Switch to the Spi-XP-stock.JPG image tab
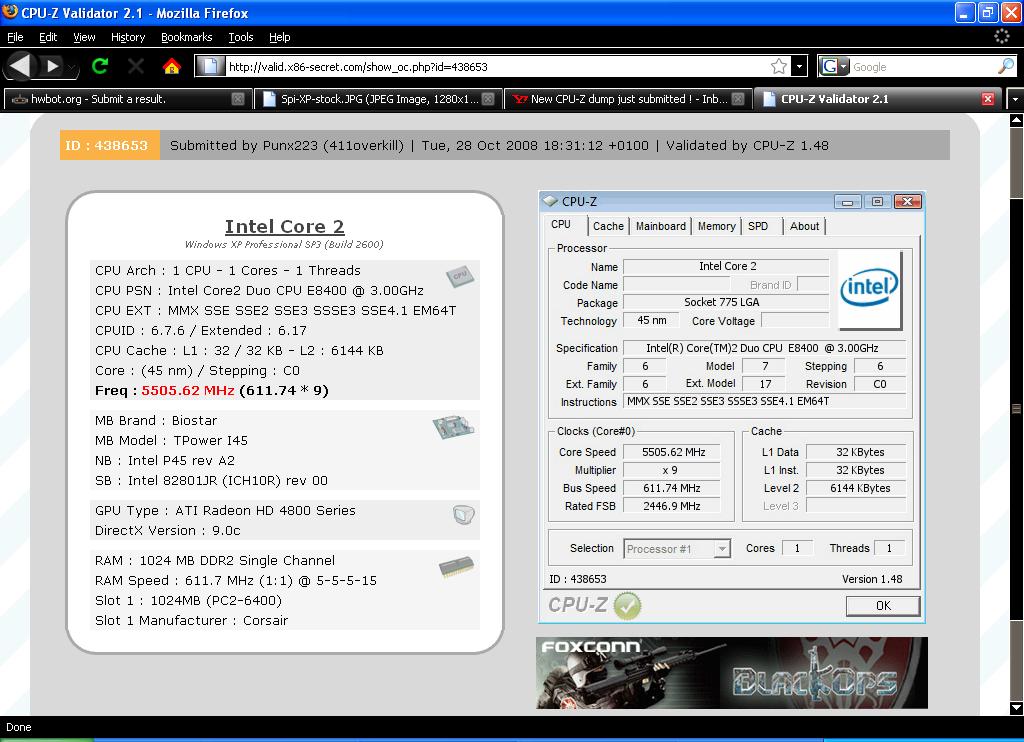 point(378,99)
